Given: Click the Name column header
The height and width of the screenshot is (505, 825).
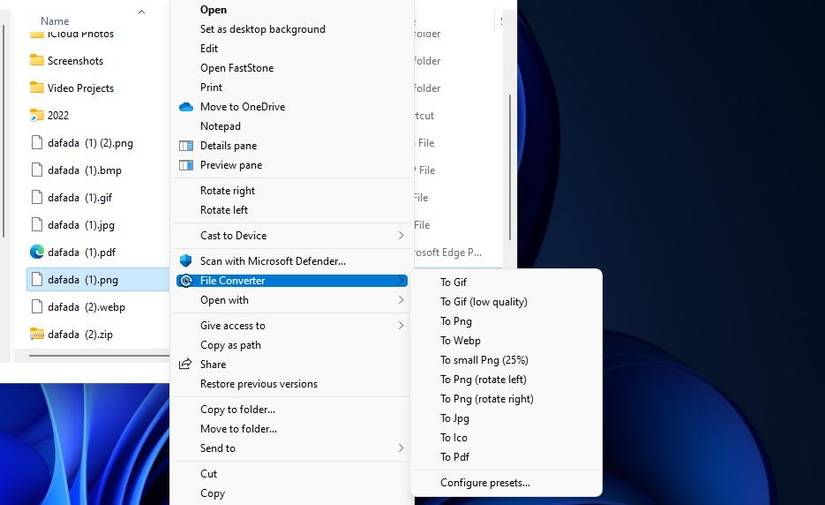Looking at the screenshot, I should [x=55, y=21].
